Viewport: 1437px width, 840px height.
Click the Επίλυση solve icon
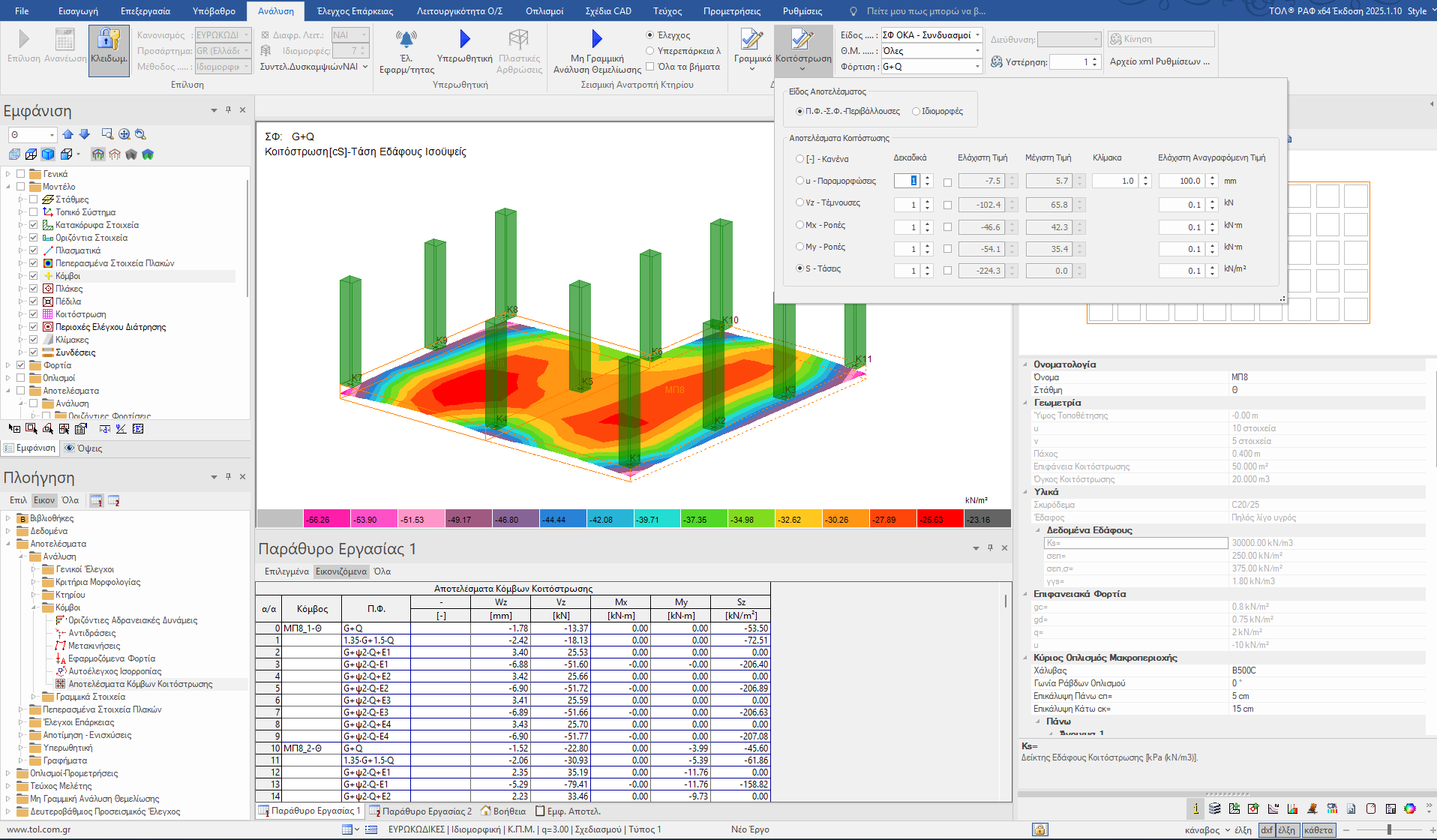pyautogui.click(x=23, y=39)
